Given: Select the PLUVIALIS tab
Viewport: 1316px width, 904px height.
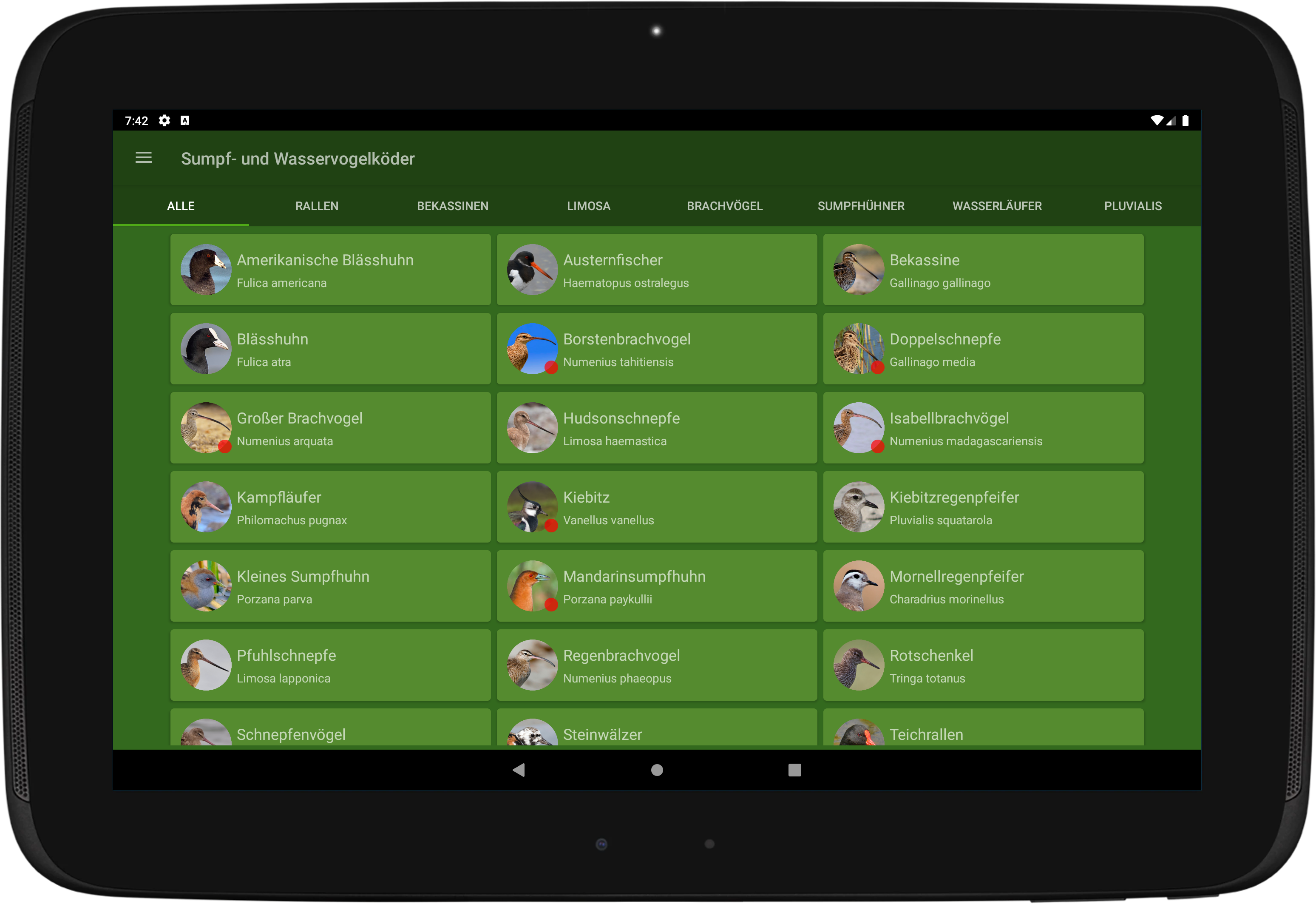Looking at the screenshot, I should click(1132, 206).
